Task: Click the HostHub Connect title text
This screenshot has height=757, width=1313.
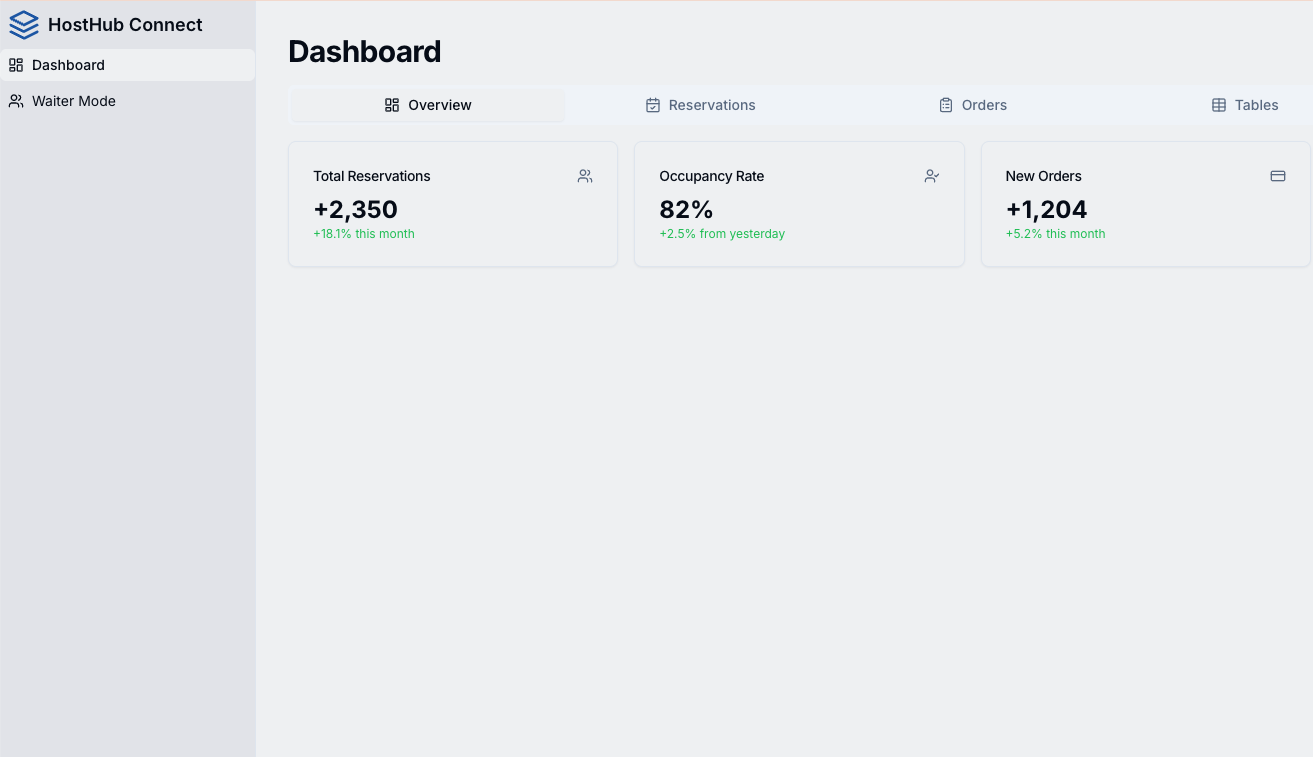Action: 125,25
